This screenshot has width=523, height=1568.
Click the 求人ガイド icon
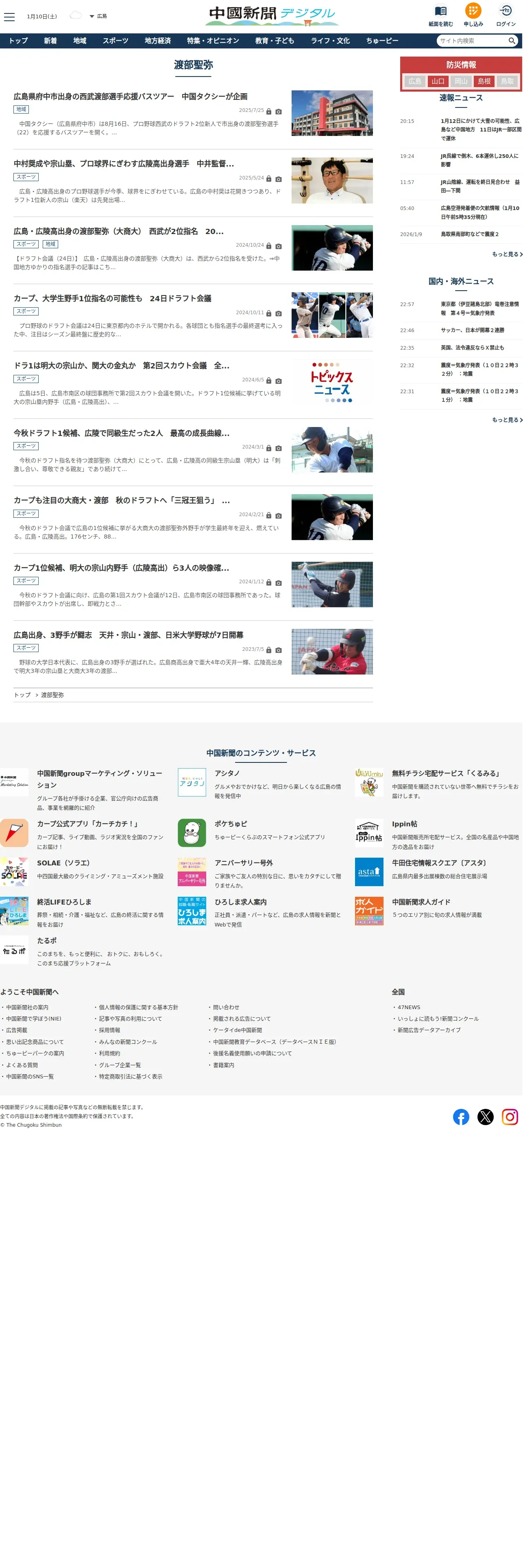369,911
